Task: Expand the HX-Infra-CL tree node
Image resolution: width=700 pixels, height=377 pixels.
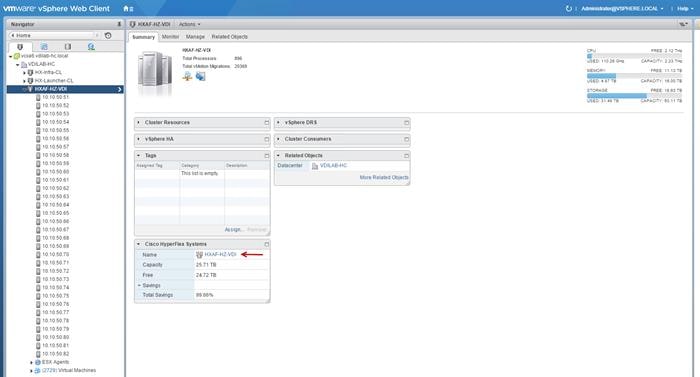Action: tap(25, 73)
